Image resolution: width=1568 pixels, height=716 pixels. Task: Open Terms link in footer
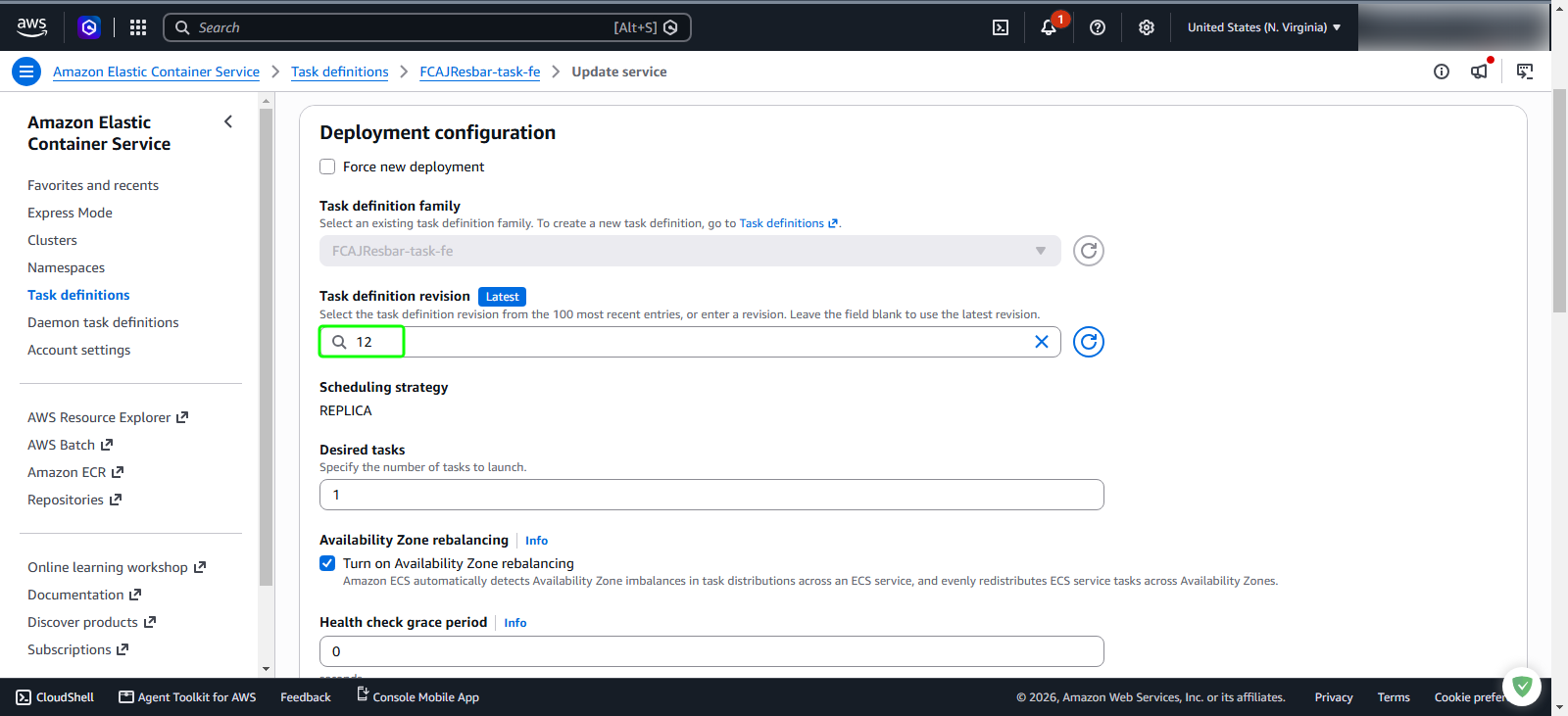coord(1394,697)
